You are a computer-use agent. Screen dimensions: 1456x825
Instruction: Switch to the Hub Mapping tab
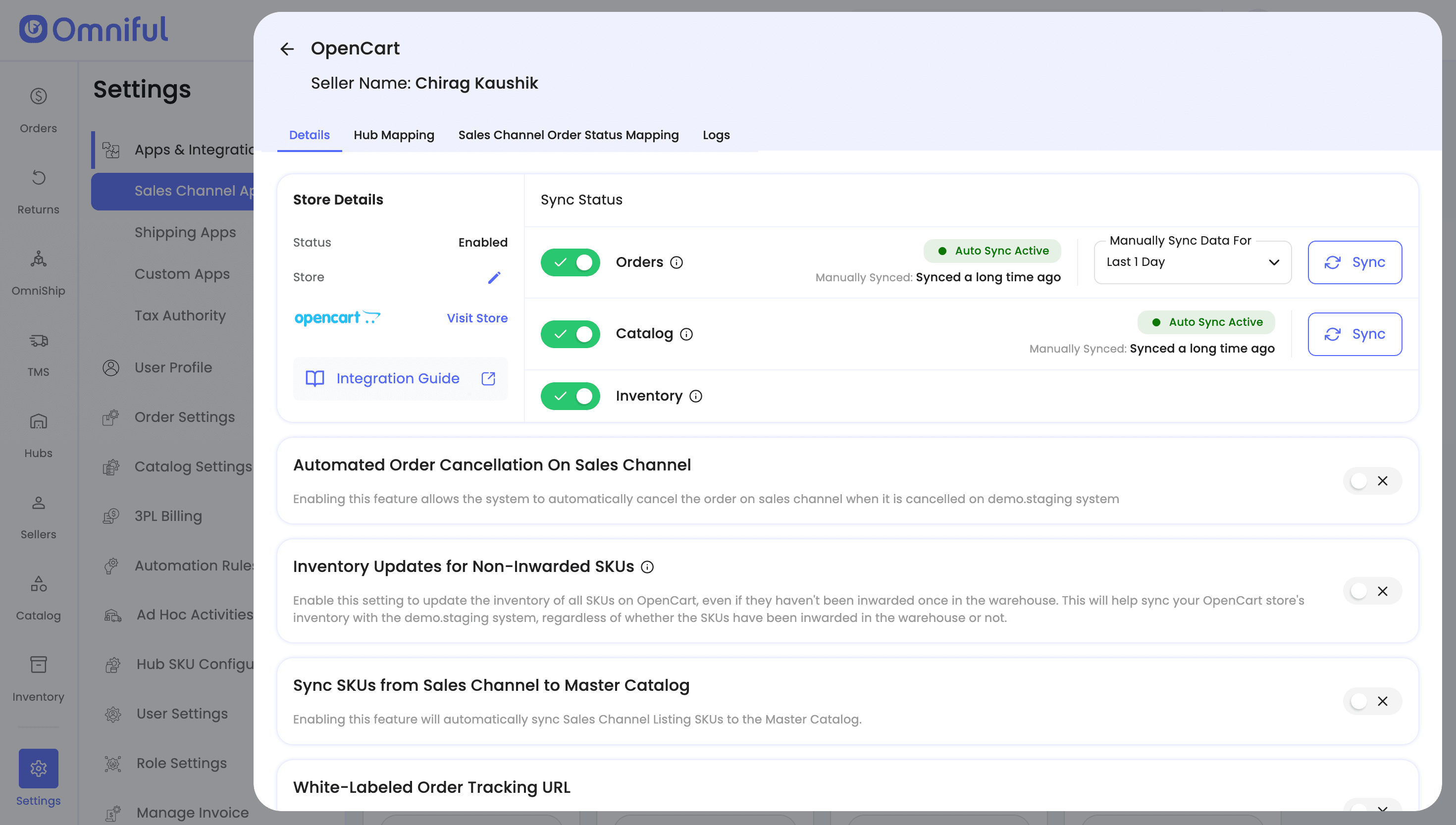[x=394, y=135]
